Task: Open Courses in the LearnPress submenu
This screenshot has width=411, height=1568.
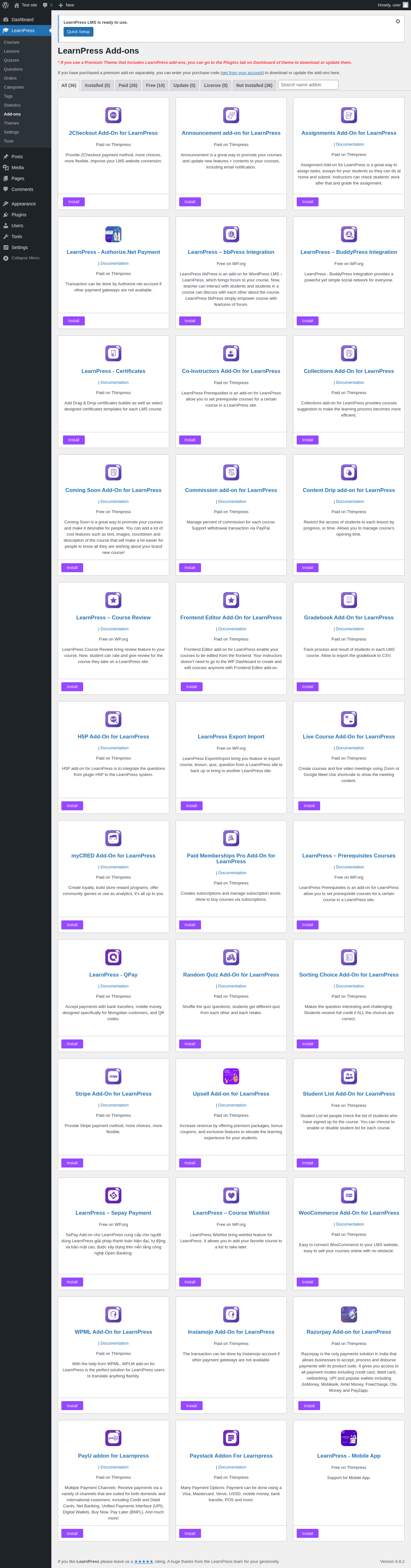Action: [12, 42]
